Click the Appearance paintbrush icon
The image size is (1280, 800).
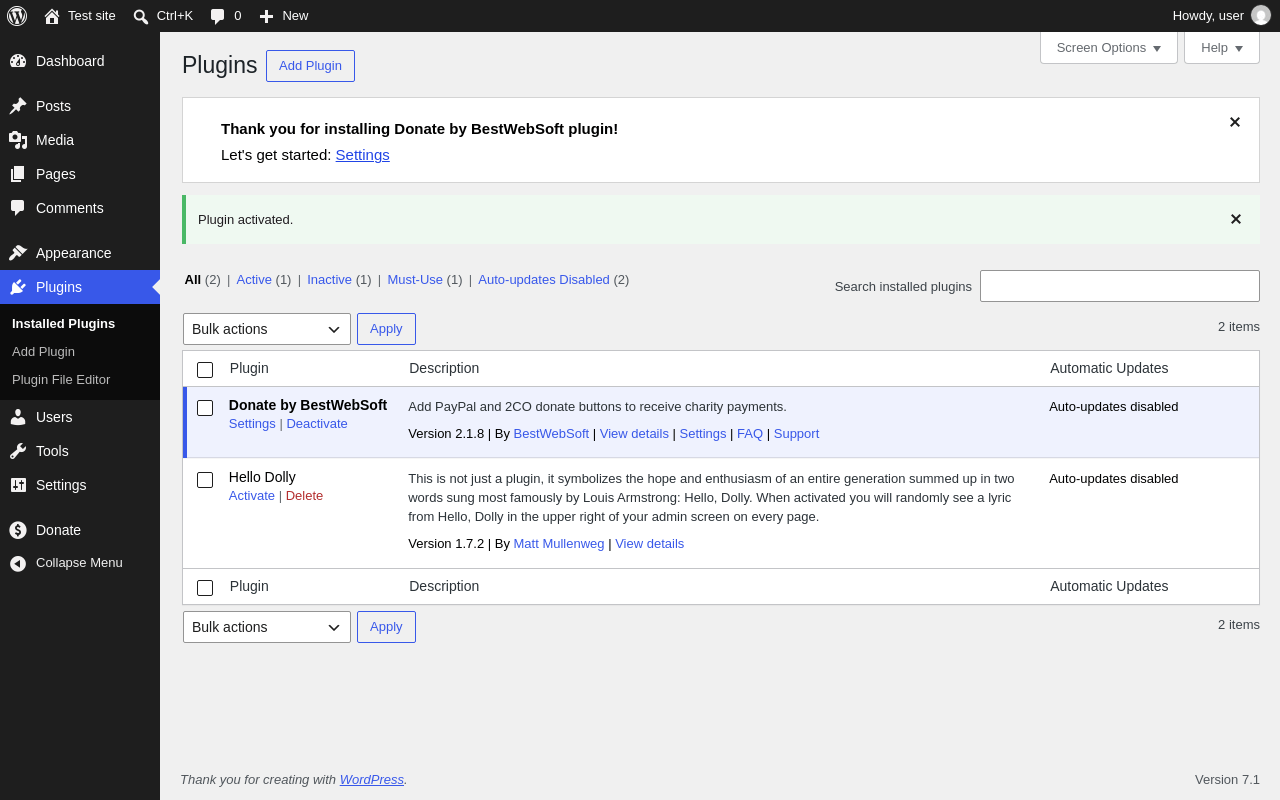[18, 253]
